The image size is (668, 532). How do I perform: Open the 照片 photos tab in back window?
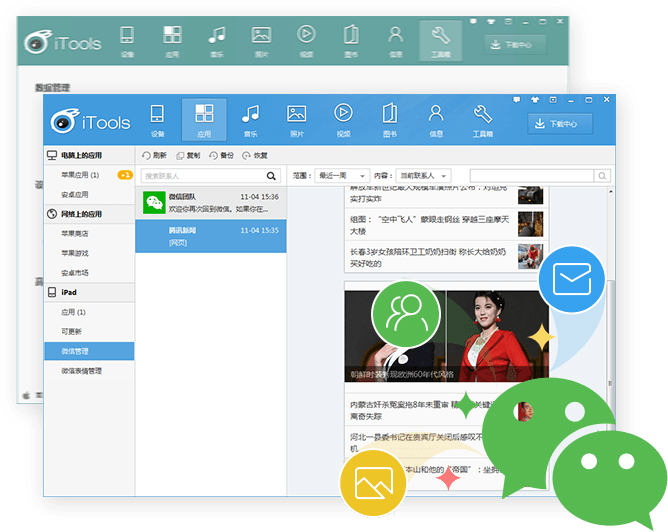pos(261,41)
